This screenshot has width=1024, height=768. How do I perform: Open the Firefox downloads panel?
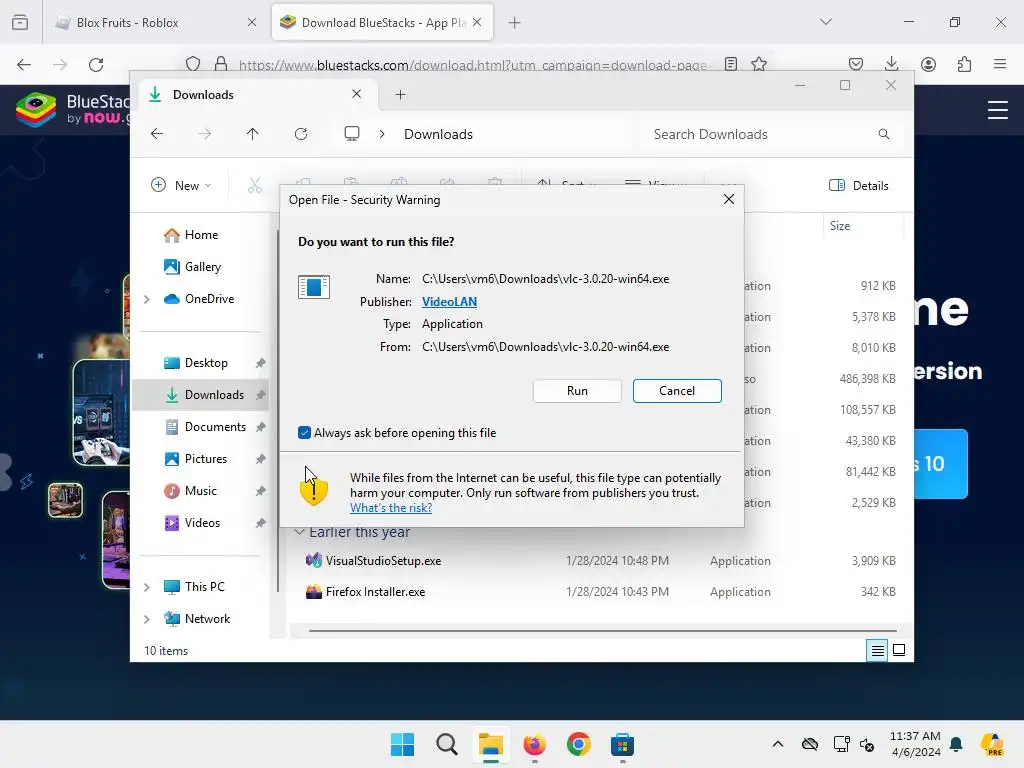click(891, 64)
